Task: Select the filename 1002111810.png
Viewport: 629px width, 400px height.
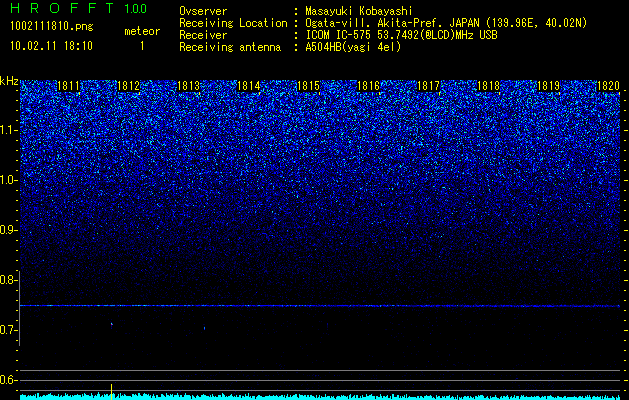Action: pos(52,26)
